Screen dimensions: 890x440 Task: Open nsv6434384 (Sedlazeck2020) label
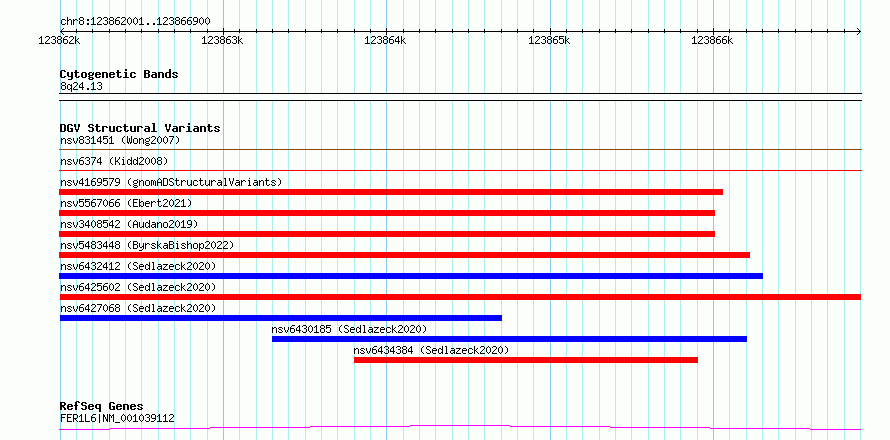click(x=431, y=350)
